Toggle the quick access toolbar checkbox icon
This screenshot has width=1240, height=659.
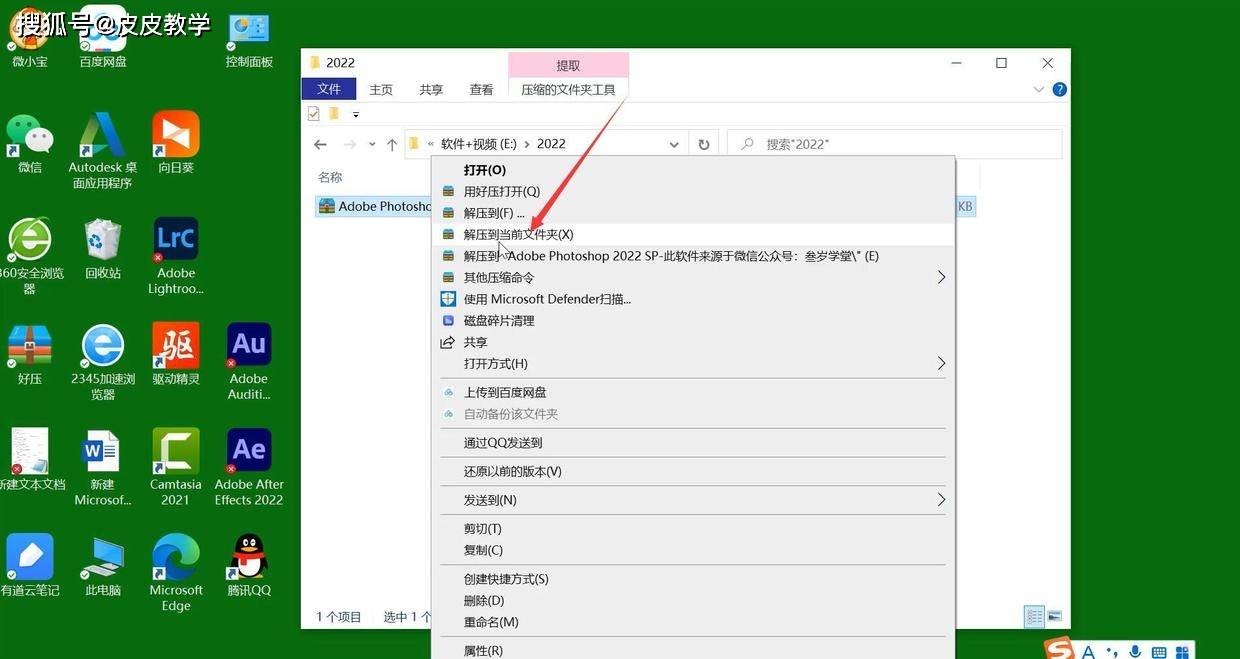314,114
